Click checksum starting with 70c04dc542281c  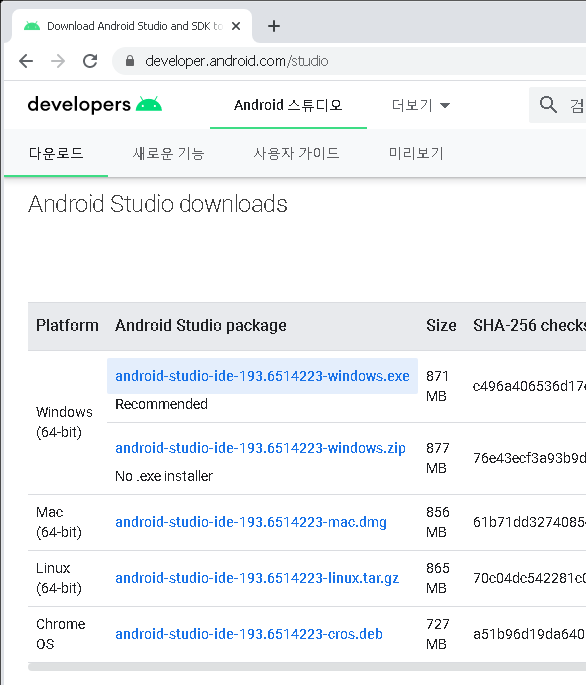(530, 578)
